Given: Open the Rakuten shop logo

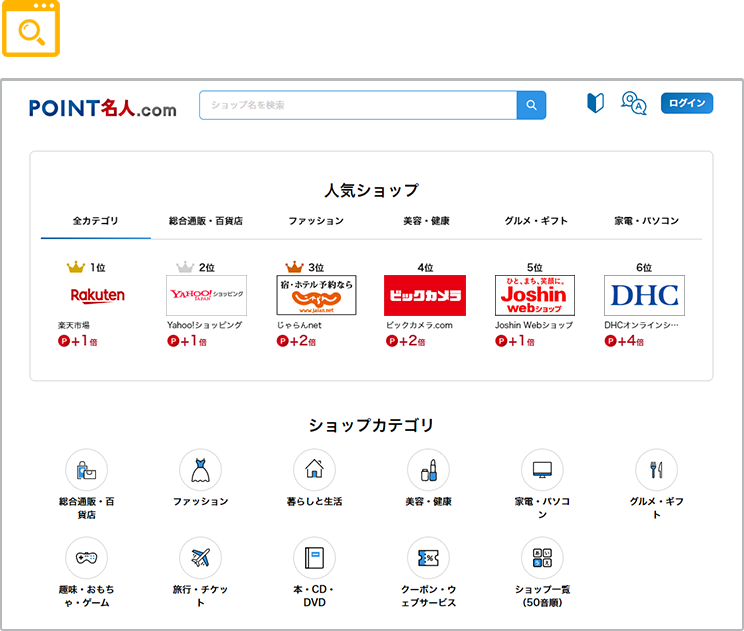Looking at the screenshot, I should point(98,295).
